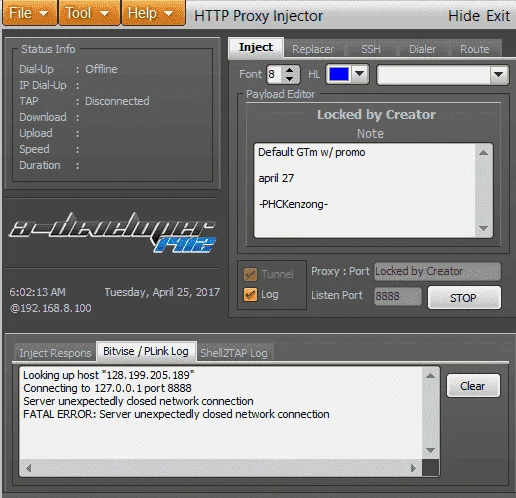516x498 pixels.
Task: Open the empty combo box beside HL
Action: tap(442, 75)
